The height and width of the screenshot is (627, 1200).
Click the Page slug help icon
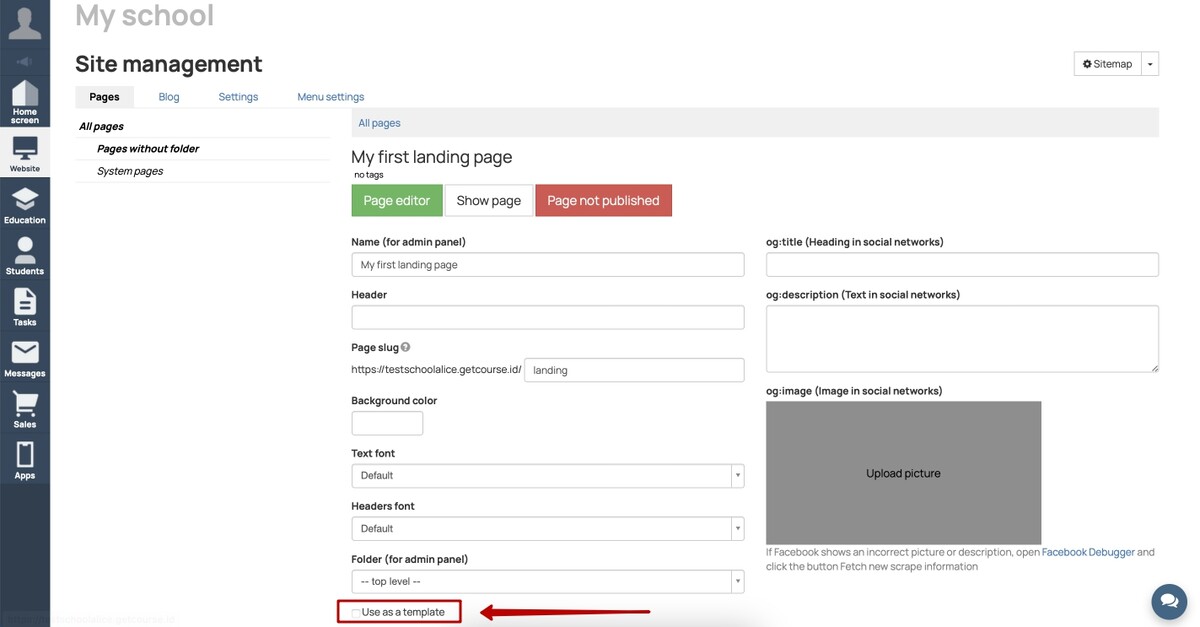coord(405,347)
